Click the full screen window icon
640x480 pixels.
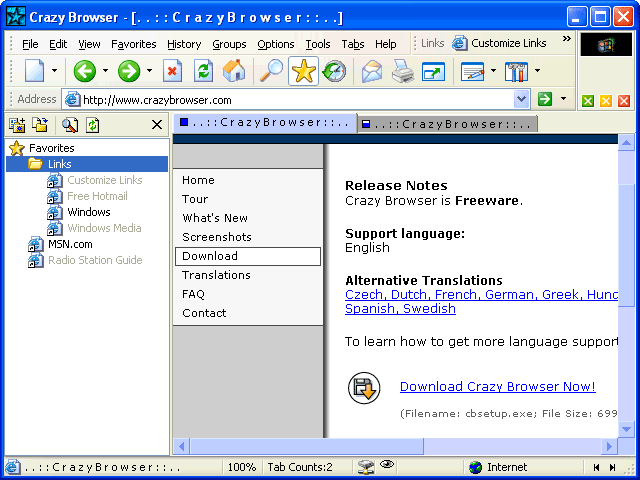(433, 71)
